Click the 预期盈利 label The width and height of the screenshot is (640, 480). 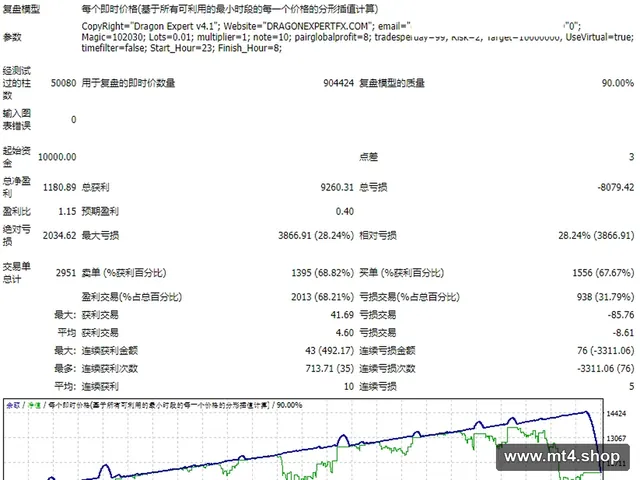coord(100,211)
